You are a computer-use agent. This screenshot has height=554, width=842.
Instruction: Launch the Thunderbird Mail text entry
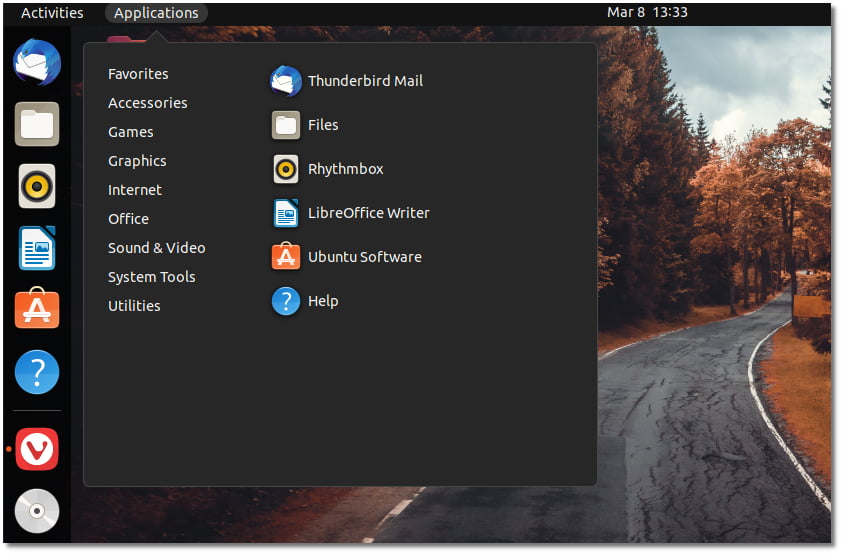(x=366, y=81)
